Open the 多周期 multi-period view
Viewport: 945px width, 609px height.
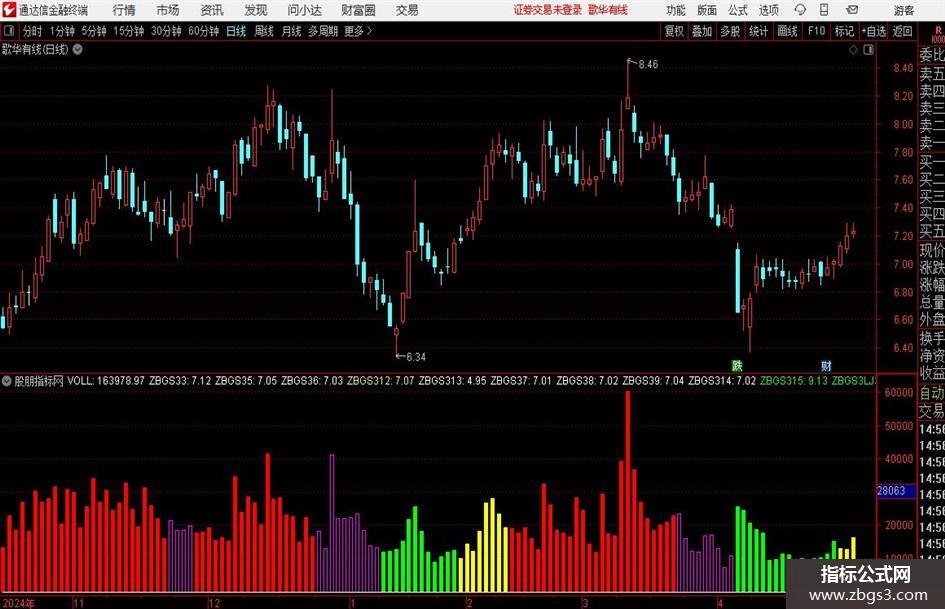point(323,31)
